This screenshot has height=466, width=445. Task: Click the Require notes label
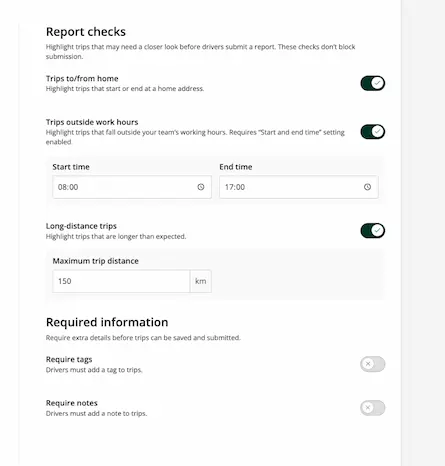click(x=72, y=403)
